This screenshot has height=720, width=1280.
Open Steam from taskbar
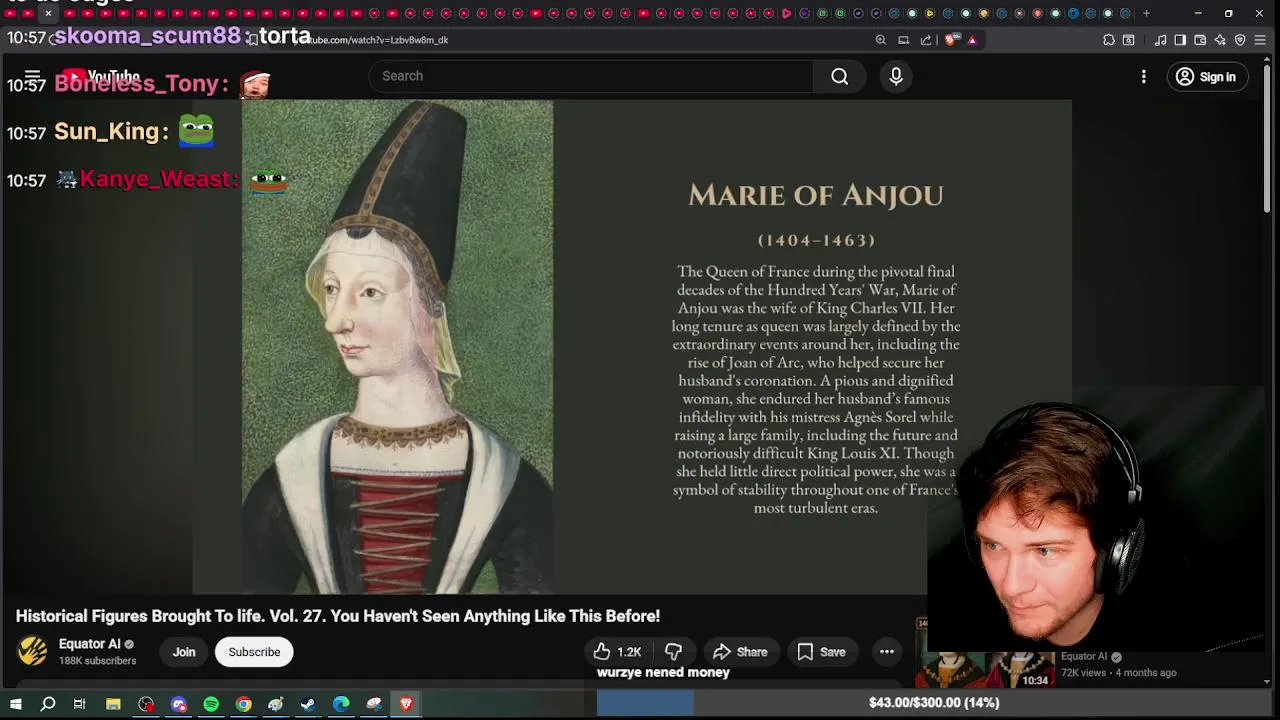tap(308, 704)
